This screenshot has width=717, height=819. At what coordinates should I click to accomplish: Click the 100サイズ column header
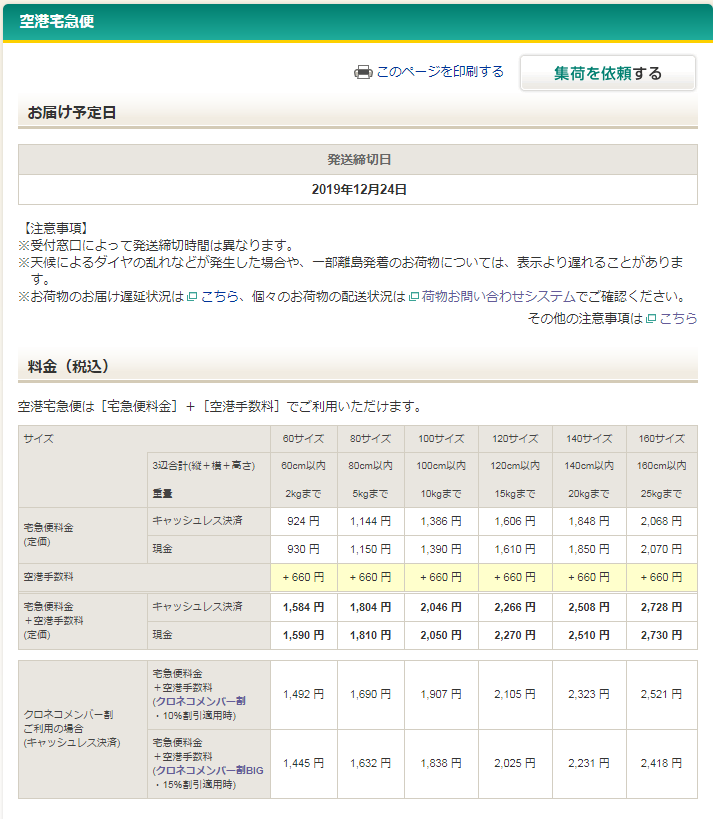pos(441,439)
